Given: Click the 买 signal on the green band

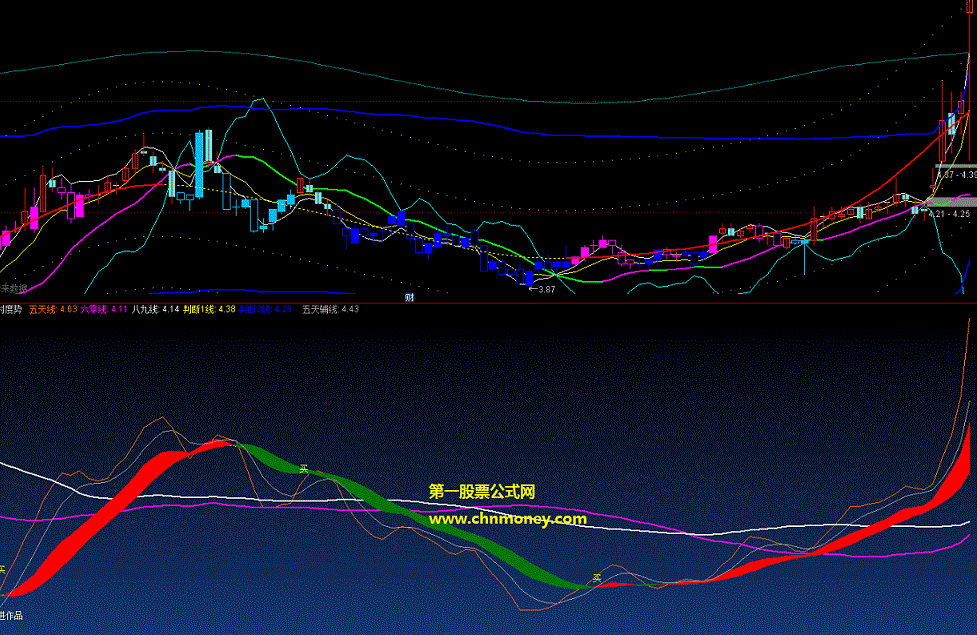Looking at the screenshot, I should click(x=304, y=469).
